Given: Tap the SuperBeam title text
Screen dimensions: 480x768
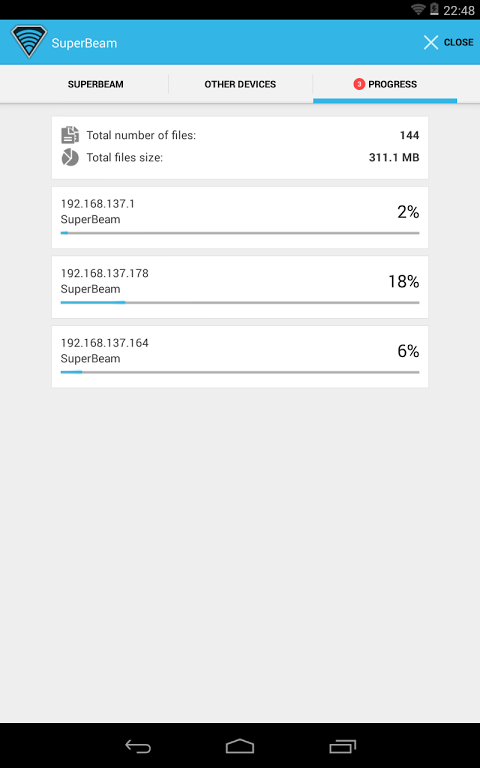Looking at the screenshot, I should 84,43.
